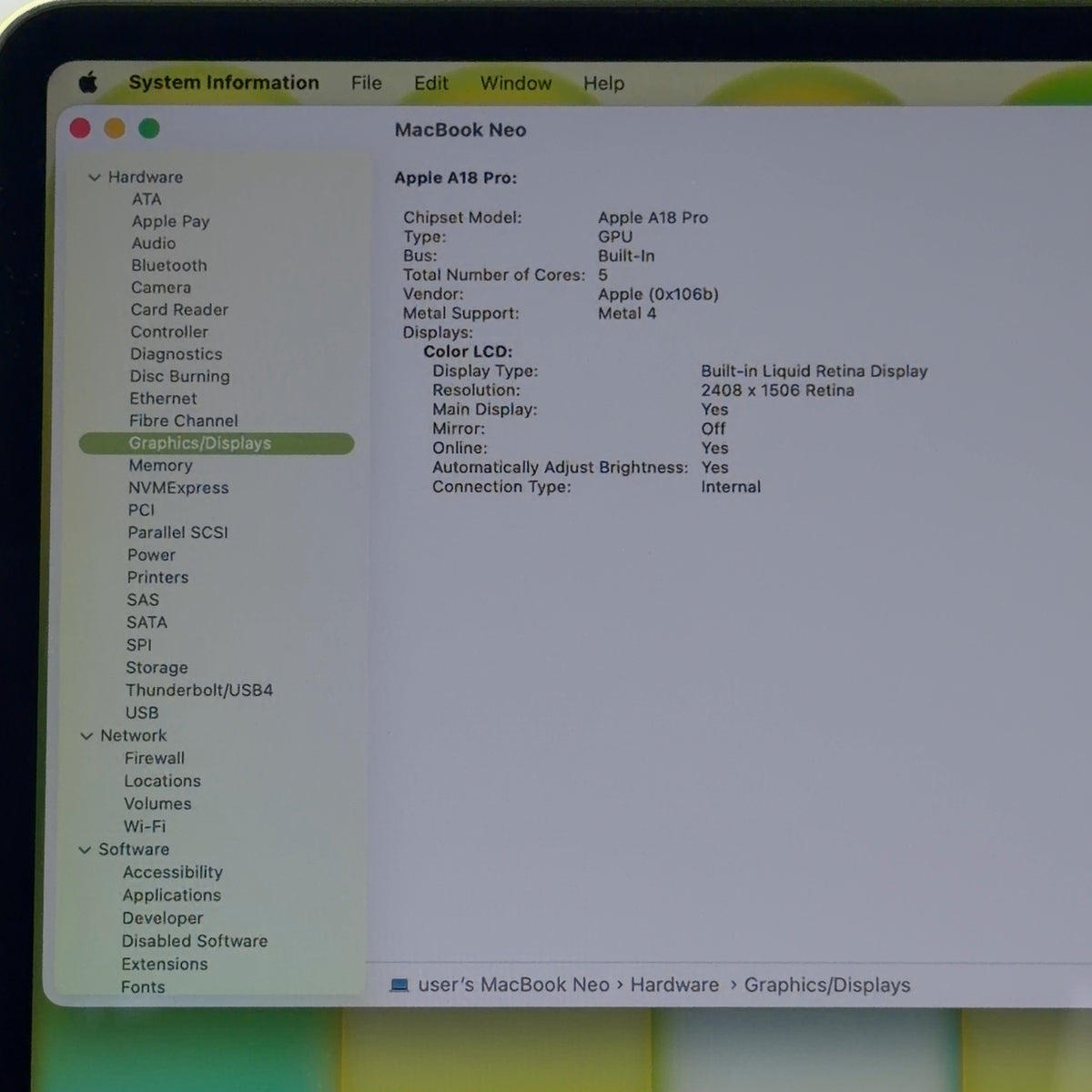The width and height of the screenshot is (1092, 1092).
Task: Select Storage in the sidebar
Action: click(x=157, y=668)
